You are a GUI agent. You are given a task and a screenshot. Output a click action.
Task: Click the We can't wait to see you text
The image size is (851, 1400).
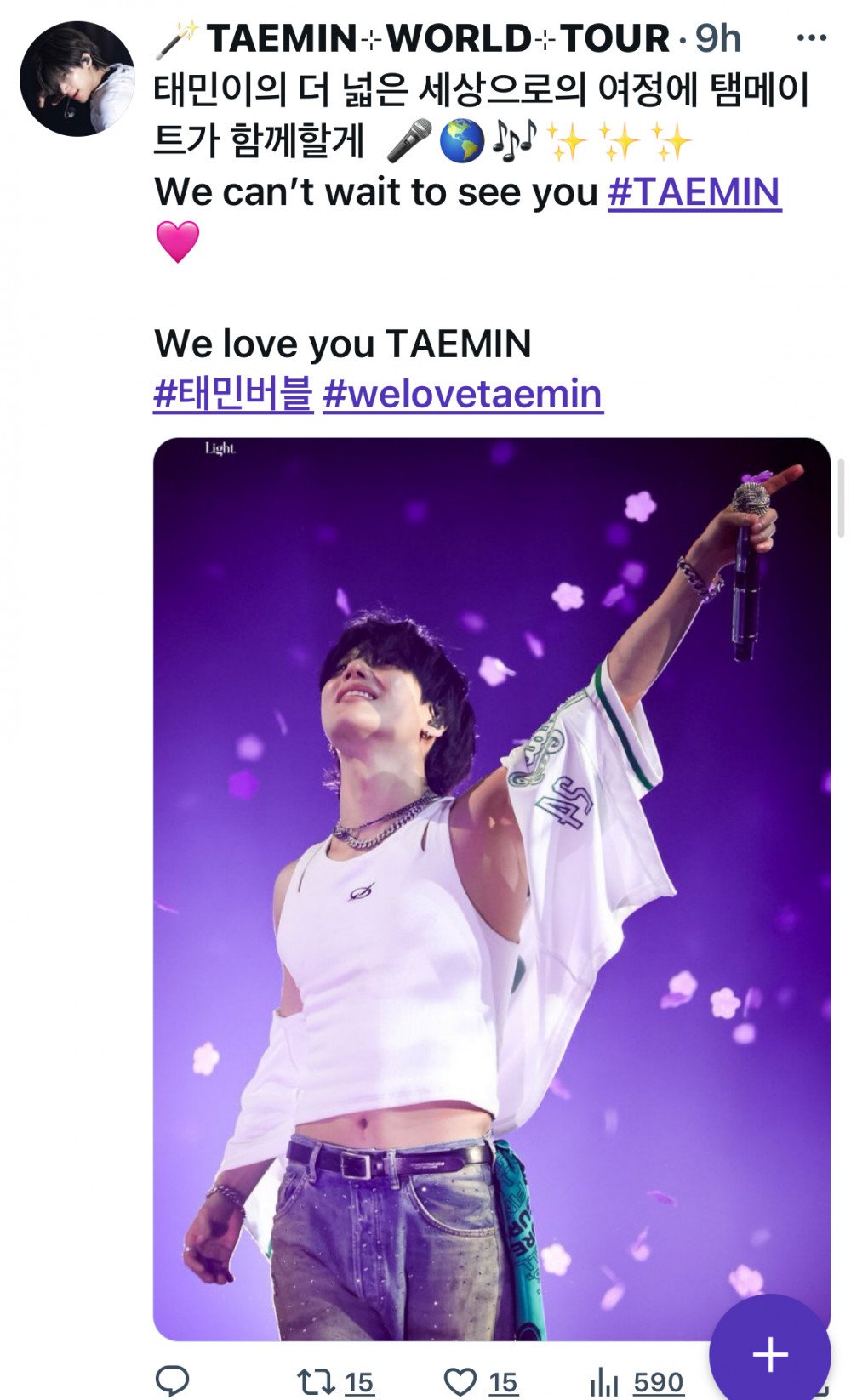[376, 192]
